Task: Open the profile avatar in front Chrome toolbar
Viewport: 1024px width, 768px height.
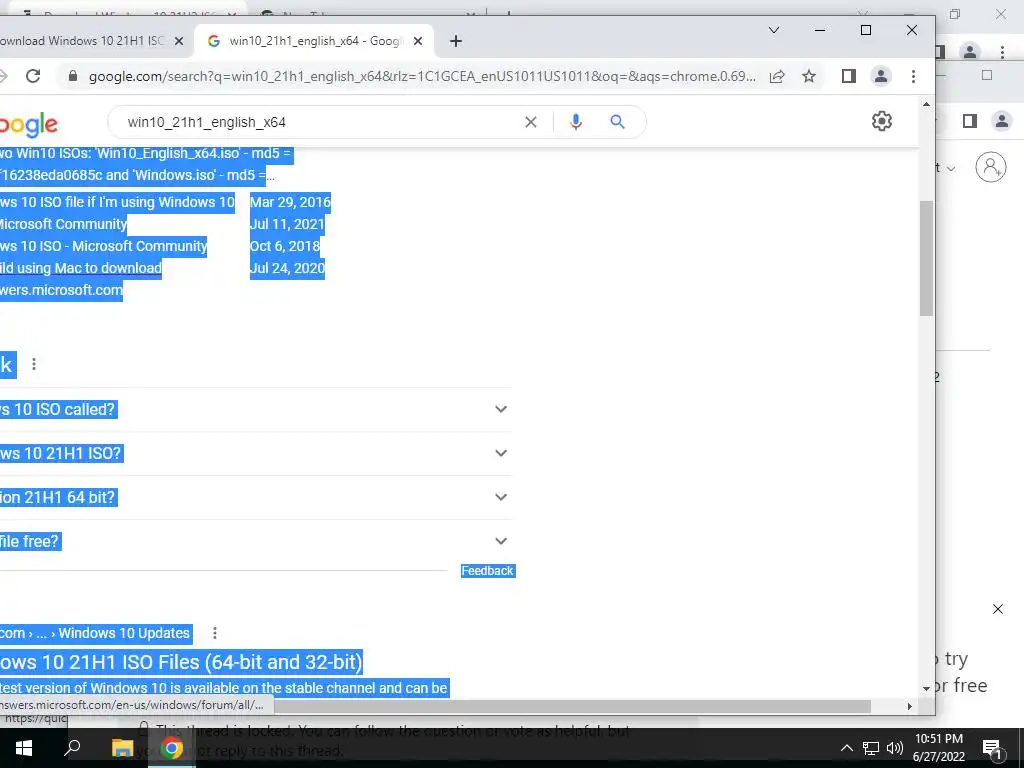Action: [881, 76]
